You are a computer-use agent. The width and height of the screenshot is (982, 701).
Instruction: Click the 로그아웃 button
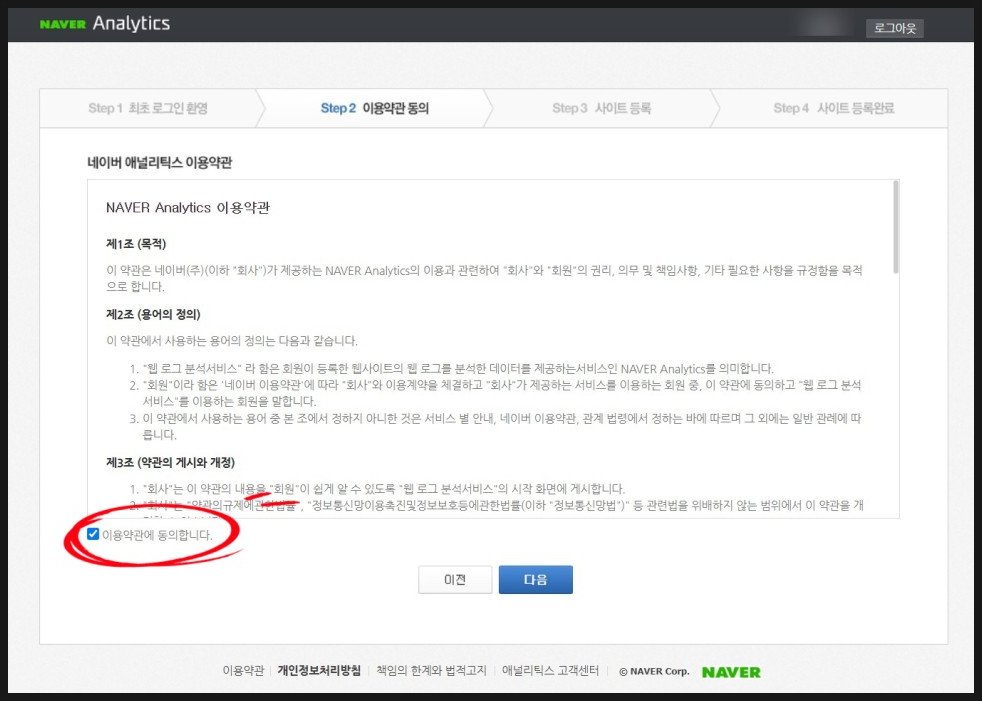tap(894, 28)
